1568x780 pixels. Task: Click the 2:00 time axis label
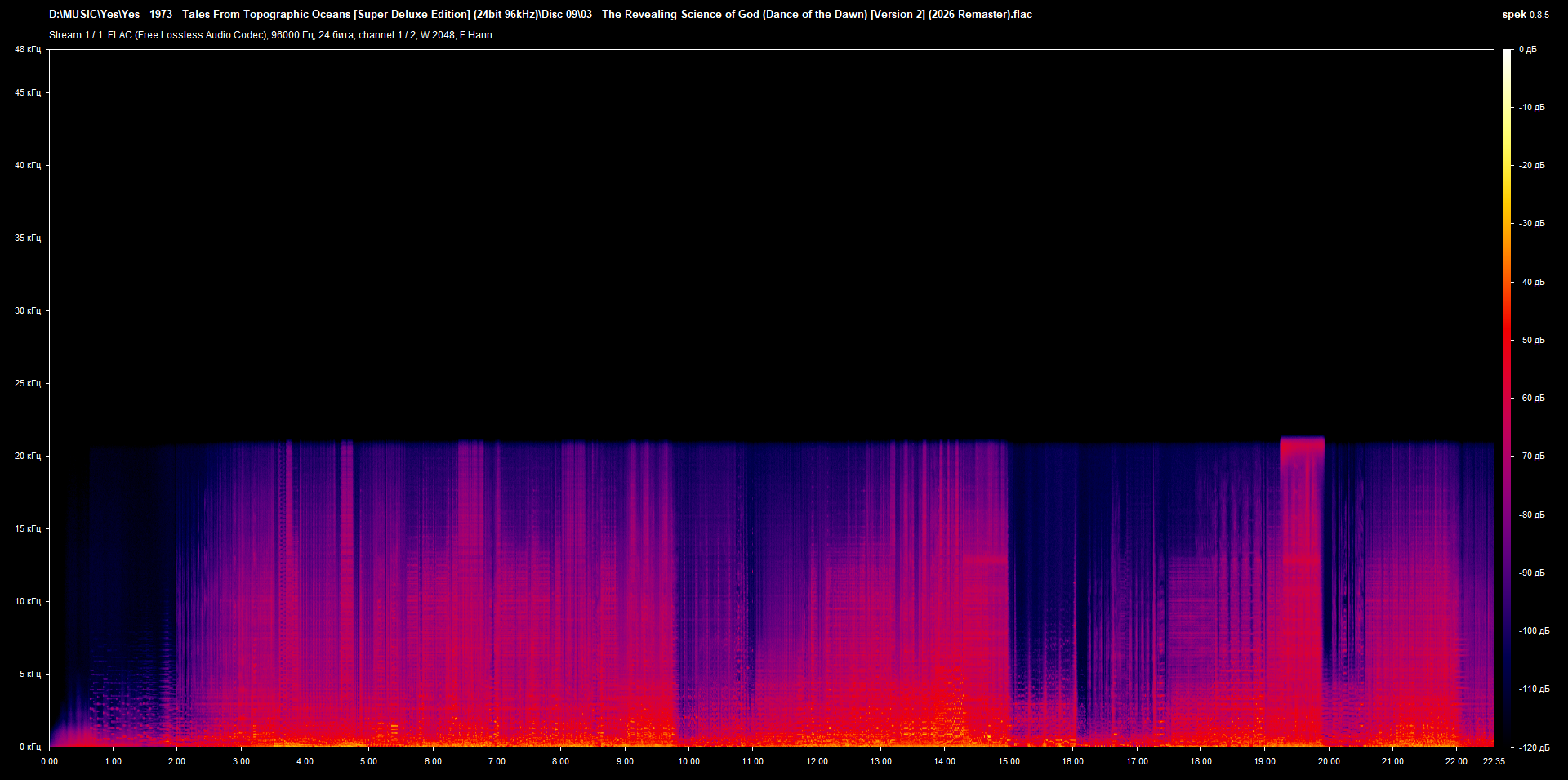point(177,762)
